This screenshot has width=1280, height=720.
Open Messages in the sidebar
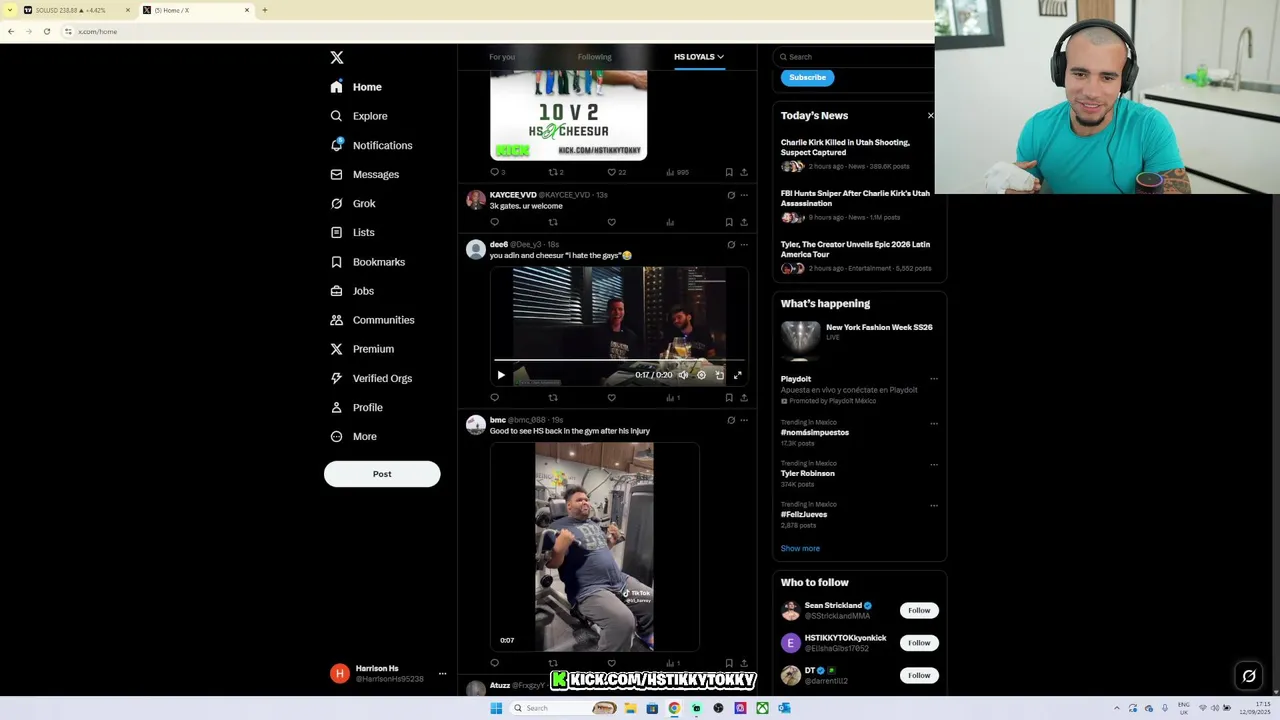click(365, 174)
